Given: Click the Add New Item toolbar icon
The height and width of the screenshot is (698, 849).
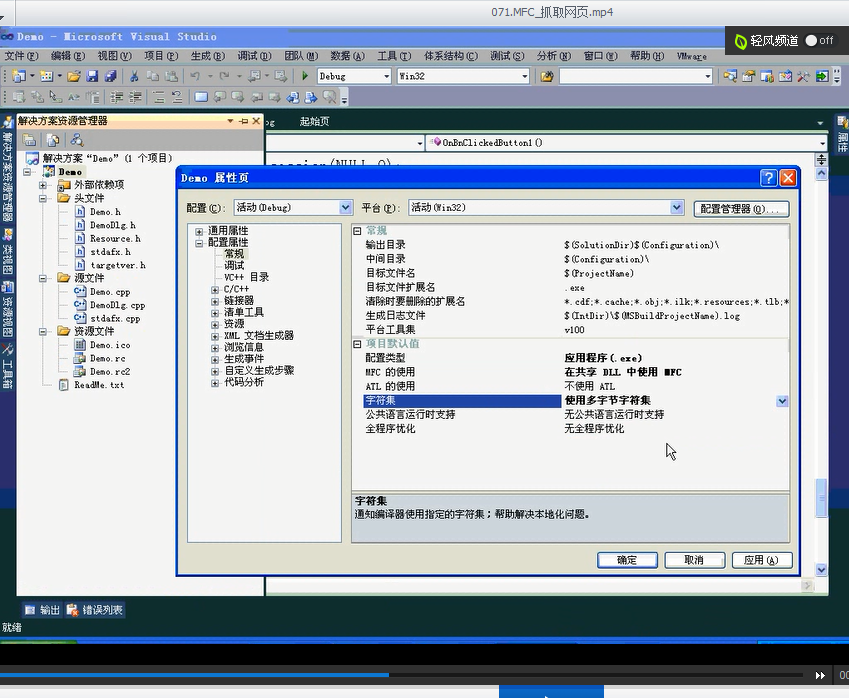Looking at the screenshot, I should [46, 76].
